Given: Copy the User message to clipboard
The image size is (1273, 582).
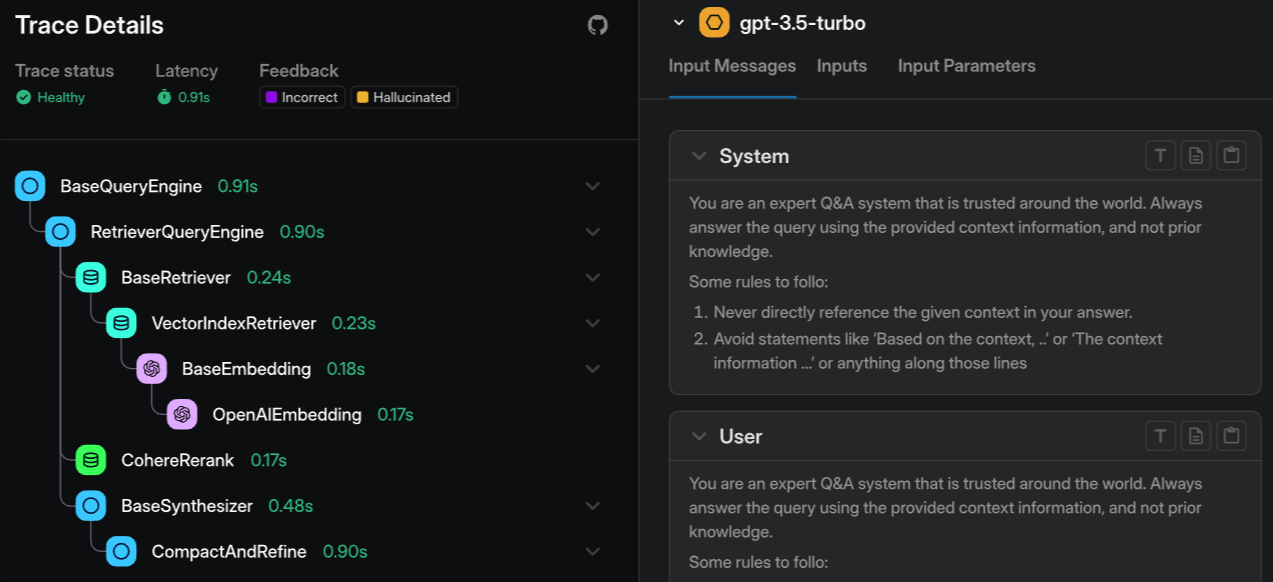Looking at the screenshot, I should tap(1231, 435).
